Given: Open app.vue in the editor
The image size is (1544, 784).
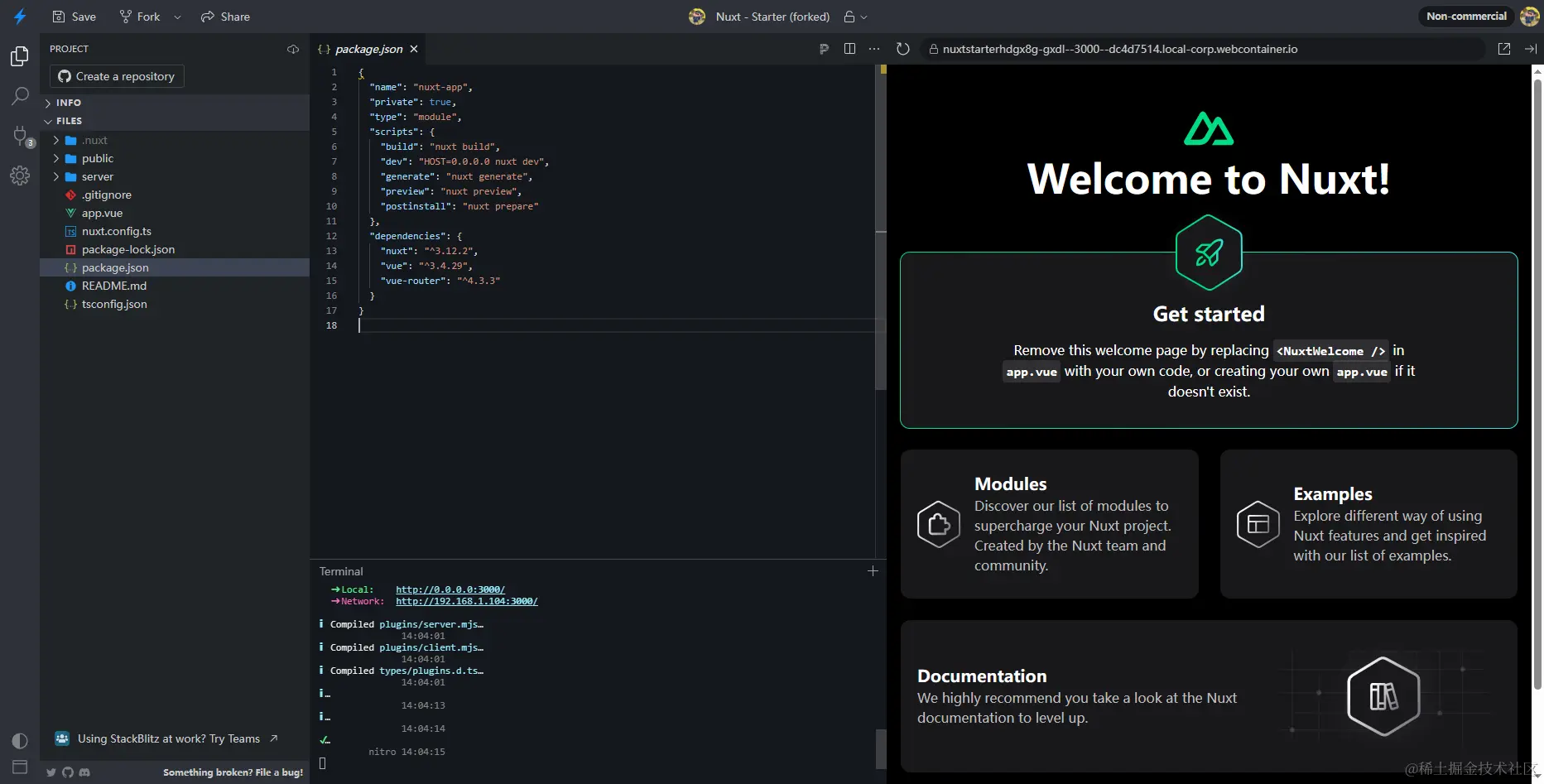Looking at the screenshot, I should tap(176, 213).
